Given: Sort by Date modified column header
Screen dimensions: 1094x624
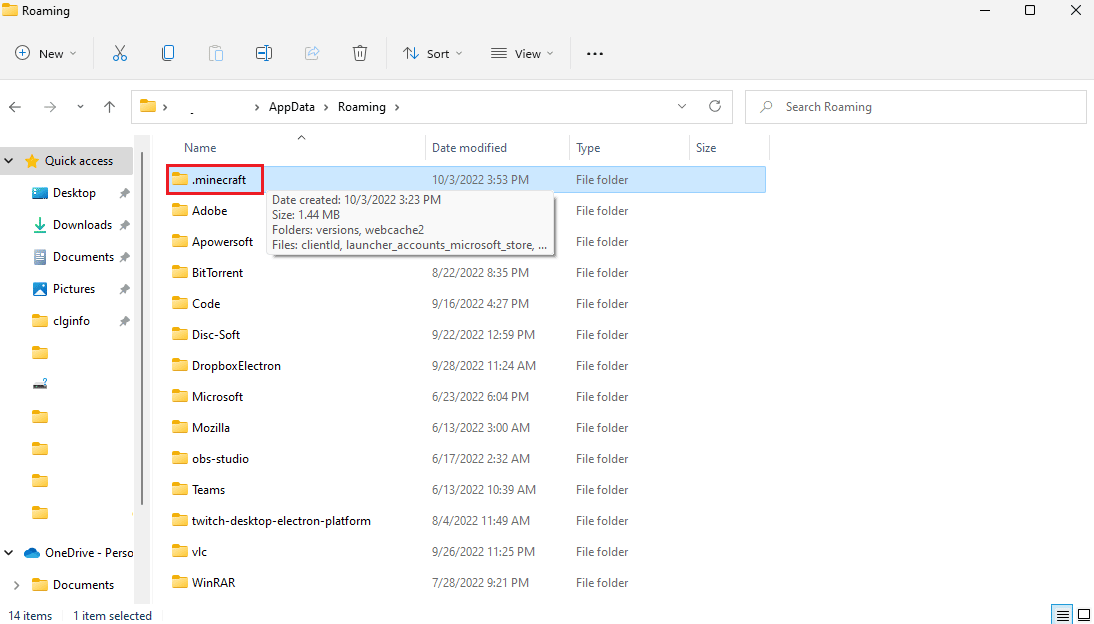Looking at the screenshot, I should pos(469,148).
